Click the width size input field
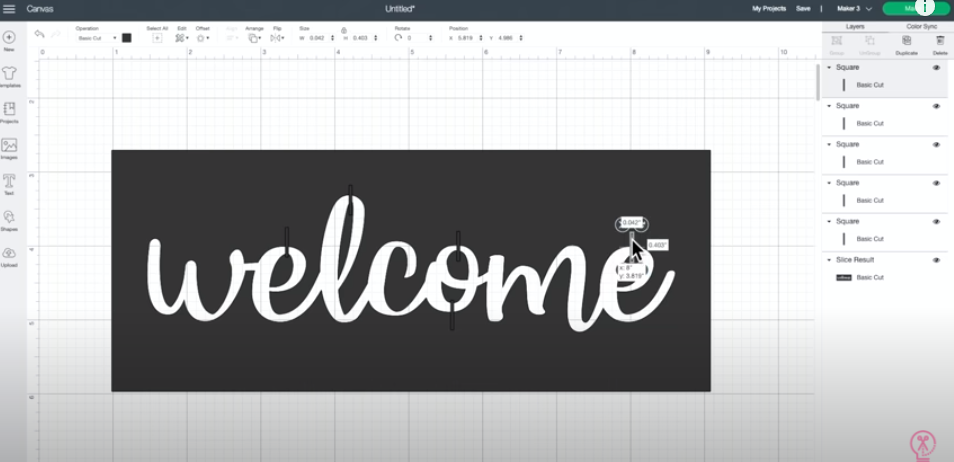 coord(318,38)
